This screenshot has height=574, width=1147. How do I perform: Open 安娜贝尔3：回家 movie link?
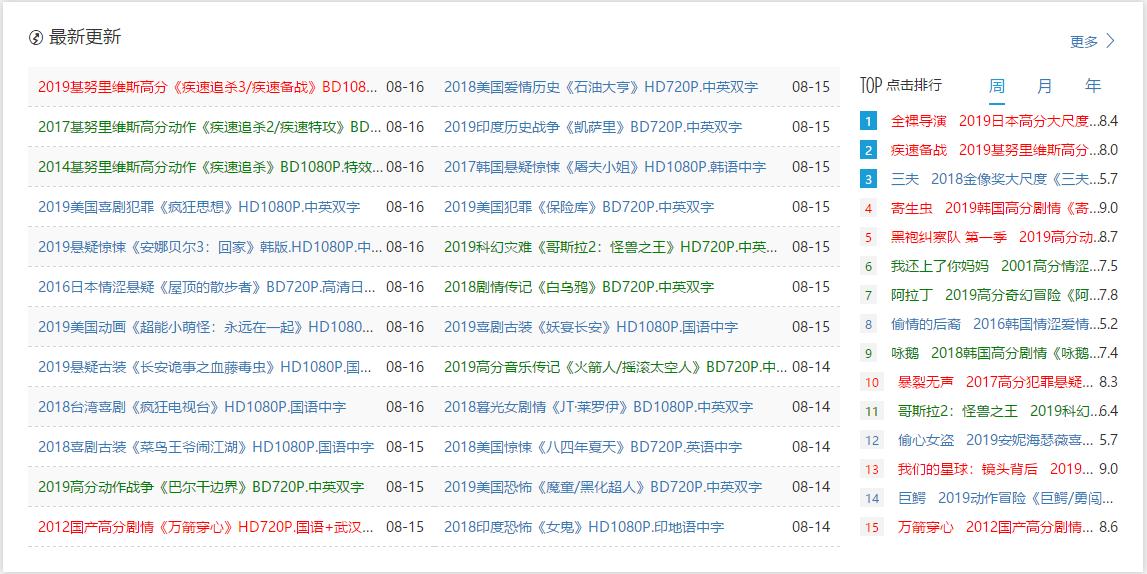click(x=210, y=246)
